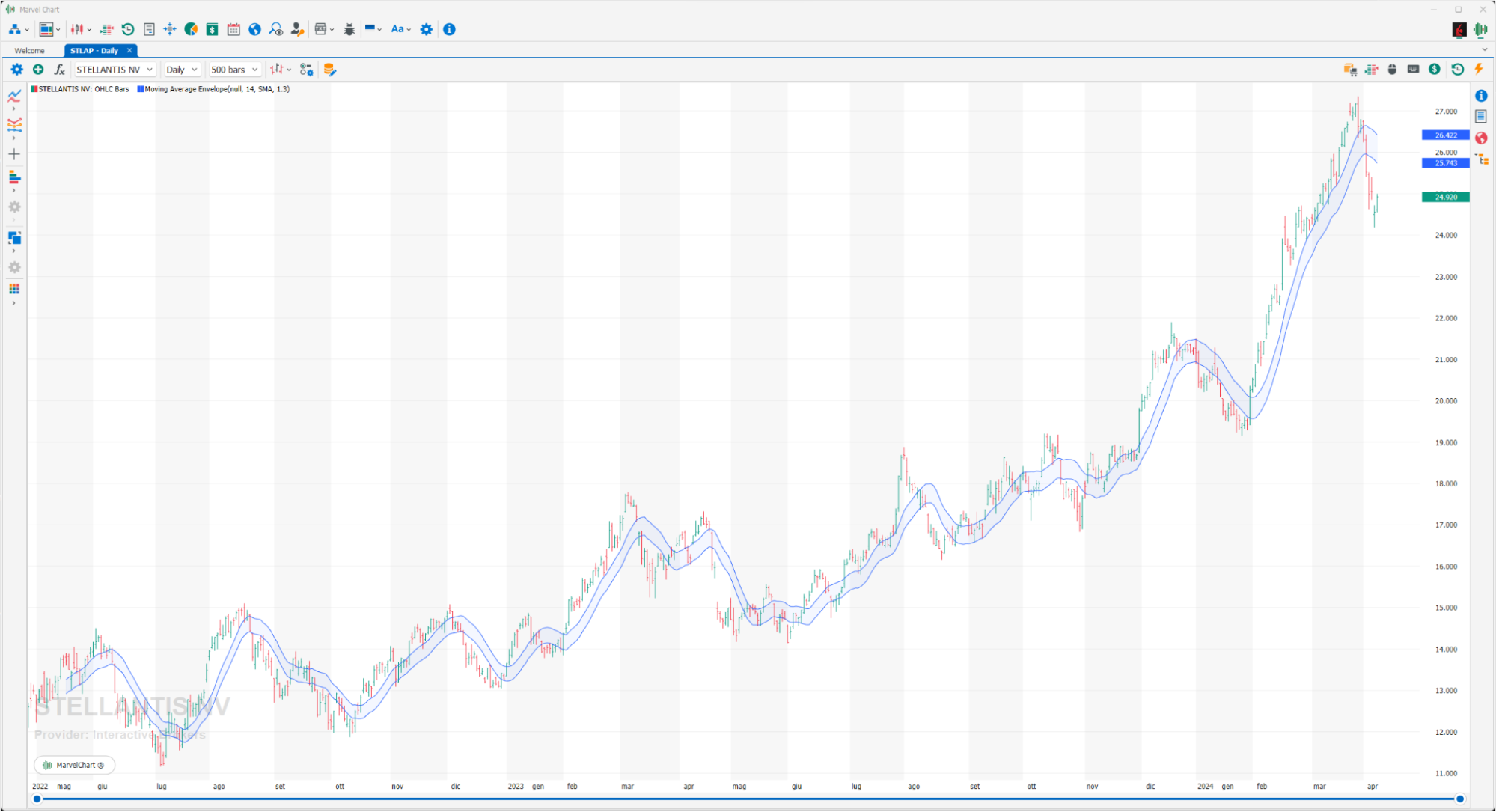Click the 25.743 lower envelope price label
Viewport: 1496px width, 812px height.
tap(1446, 162)
